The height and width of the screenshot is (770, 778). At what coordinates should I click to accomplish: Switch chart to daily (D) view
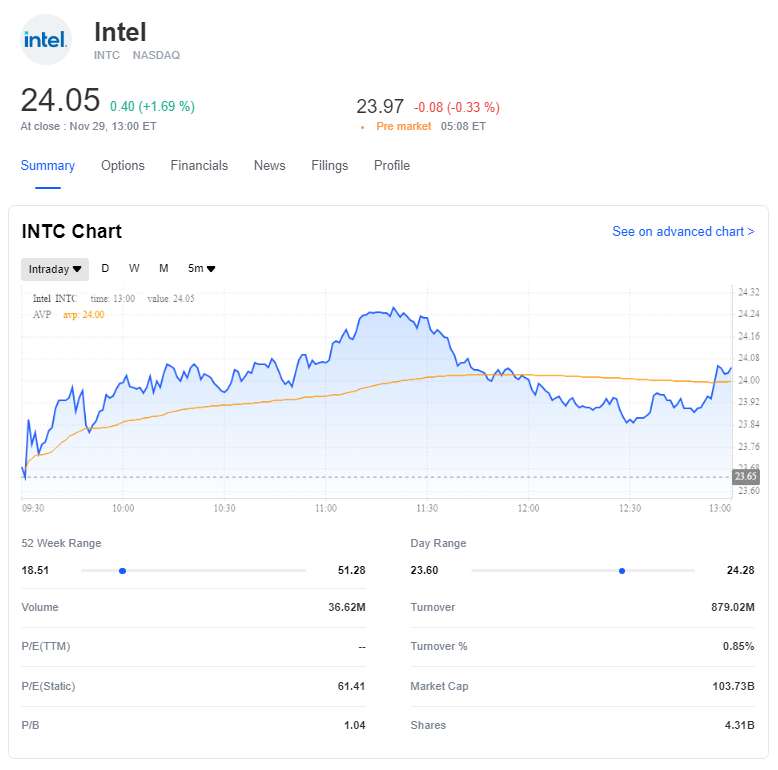tap(105, 269)
